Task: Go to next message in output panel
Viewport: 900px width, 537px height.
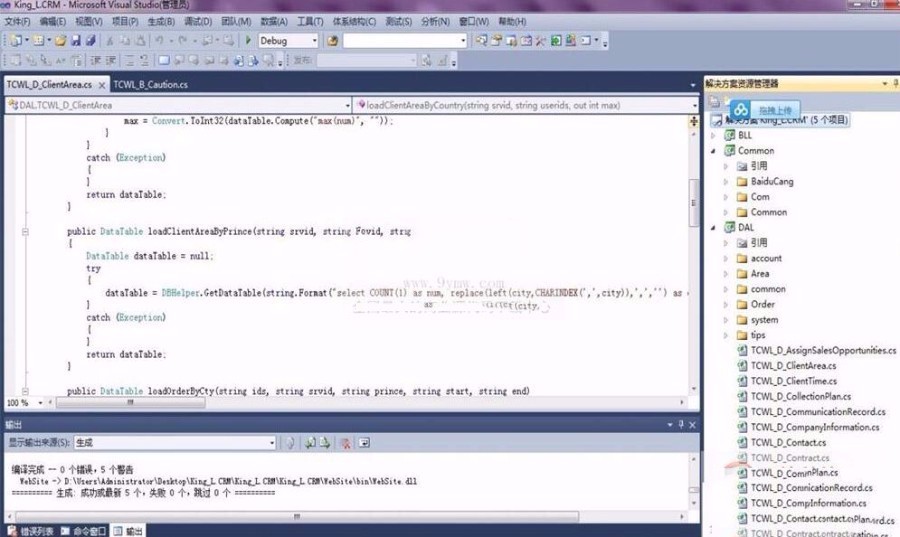Action: coord(325,443)
